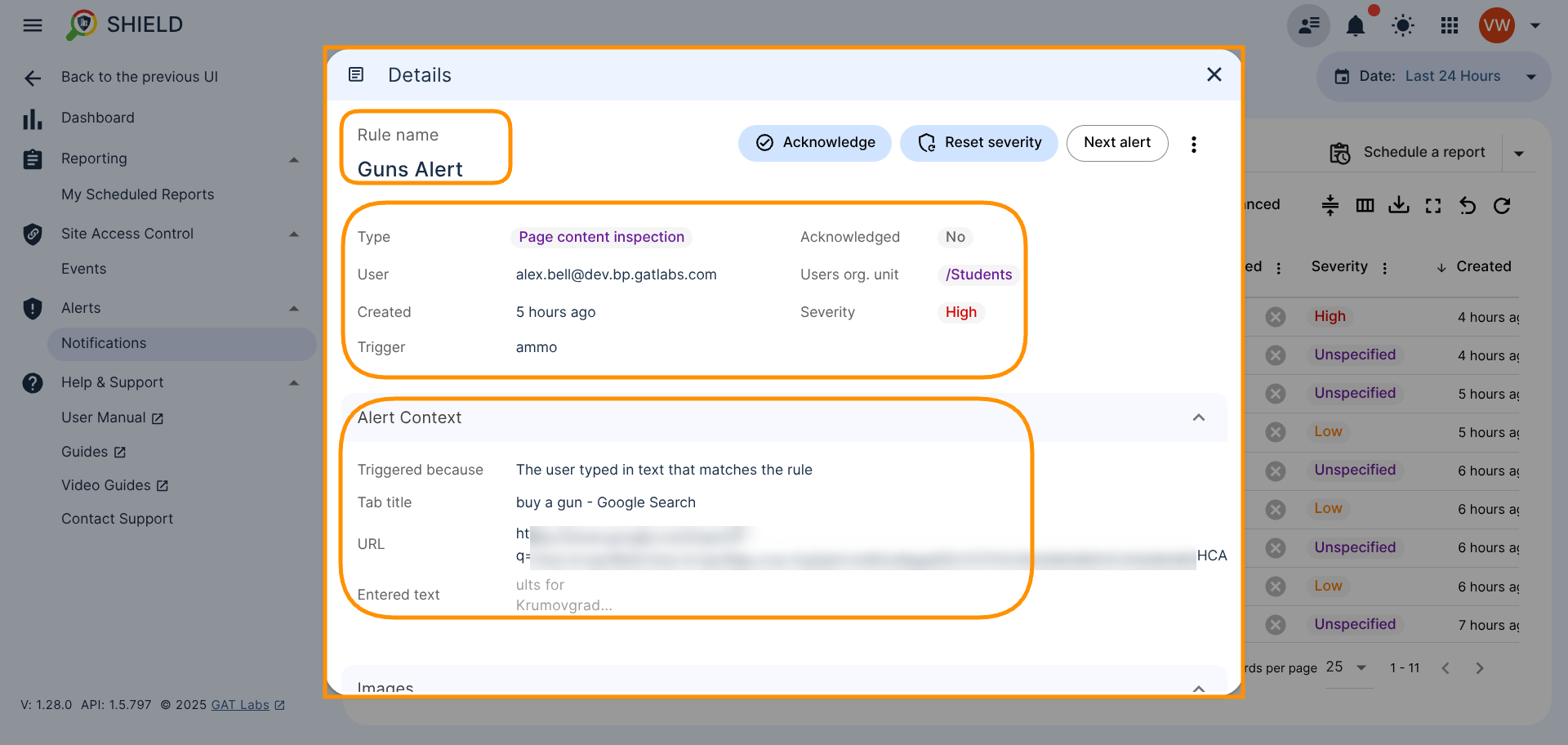Open the alert more options menu

(1194, 145)
